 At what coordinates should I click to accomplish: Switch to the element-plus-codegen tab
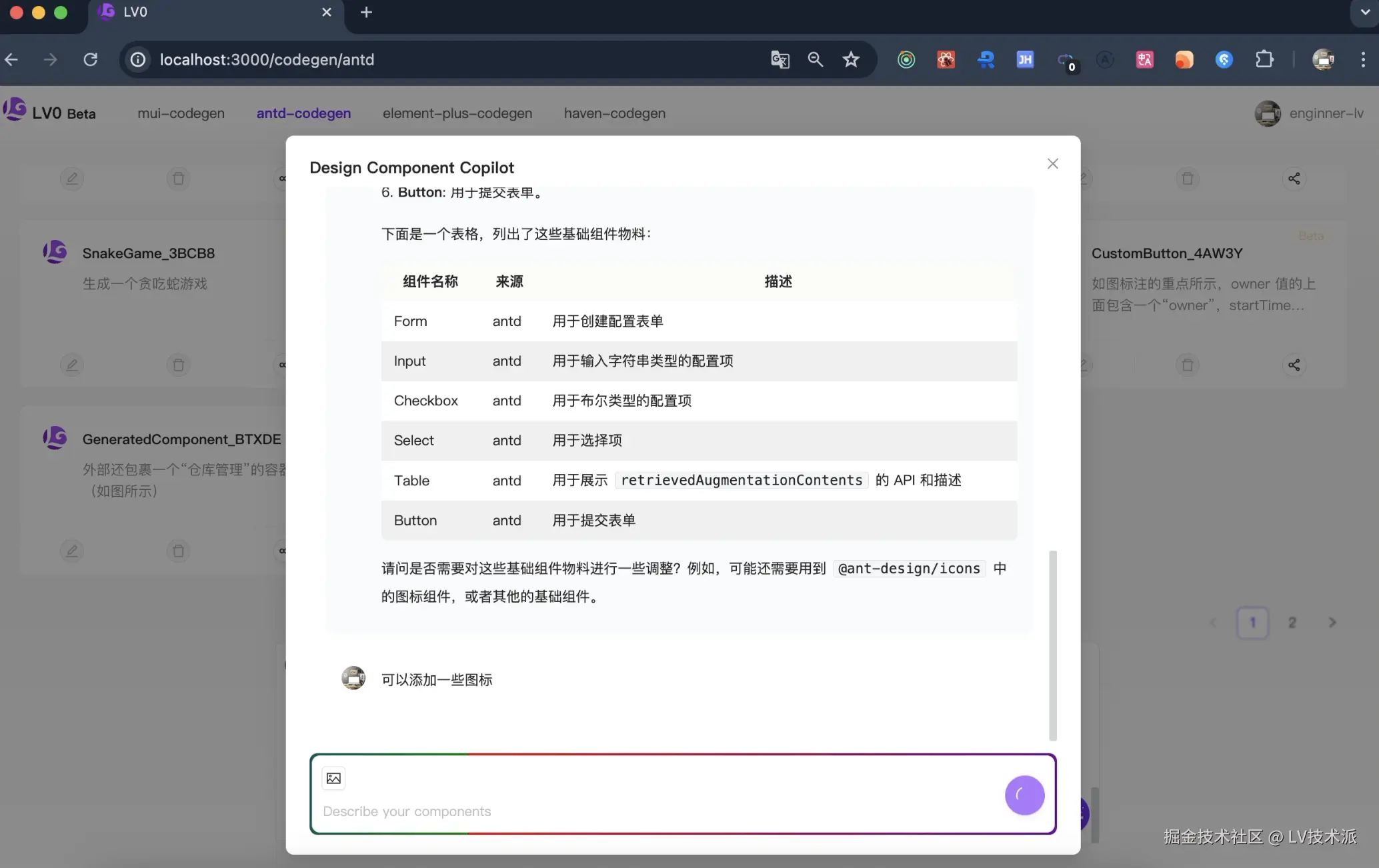[457, 113]
